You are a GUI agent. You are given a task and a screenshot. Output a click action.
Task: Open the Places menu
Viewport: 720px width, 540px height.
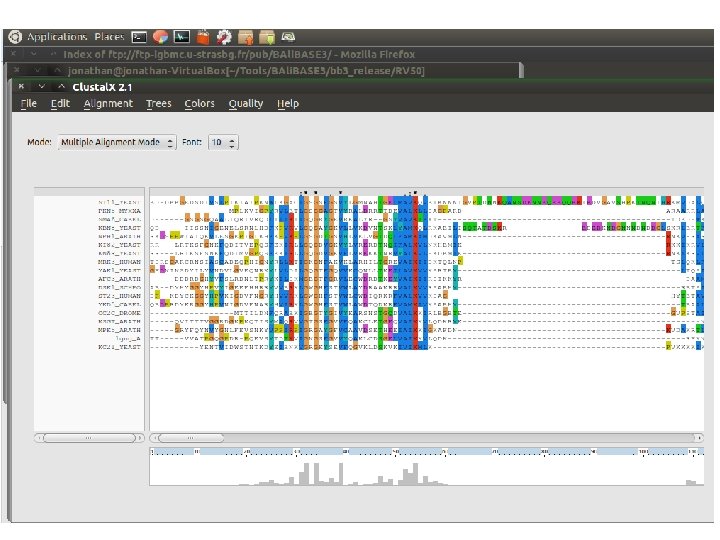point(109,37)
